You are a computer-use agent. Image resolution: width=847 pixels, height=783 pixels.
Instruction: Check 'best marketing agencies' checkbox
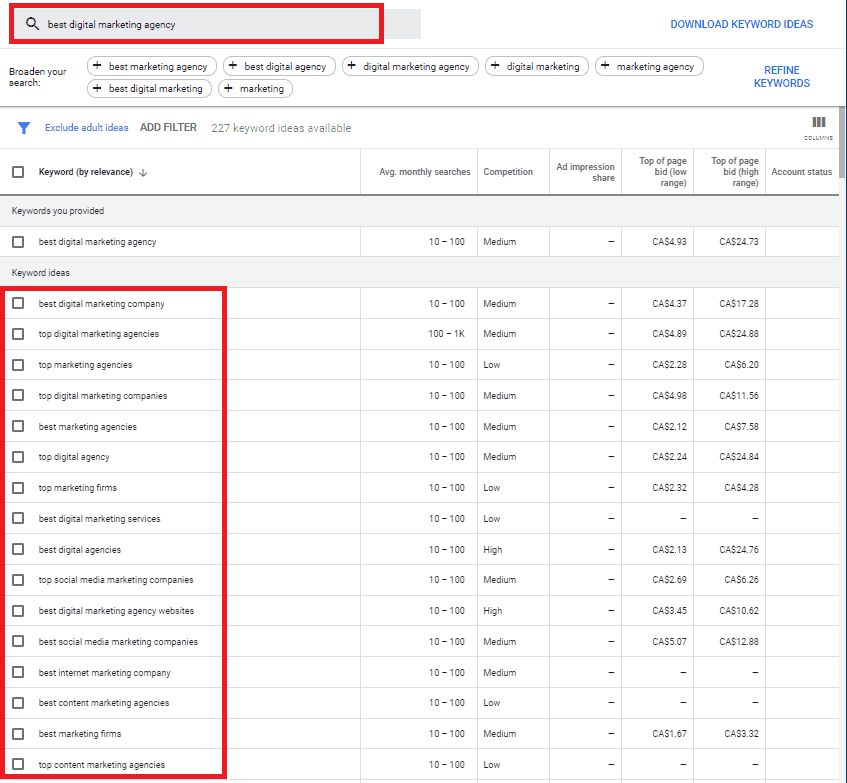pyautogui.click(x=18, y=426)
